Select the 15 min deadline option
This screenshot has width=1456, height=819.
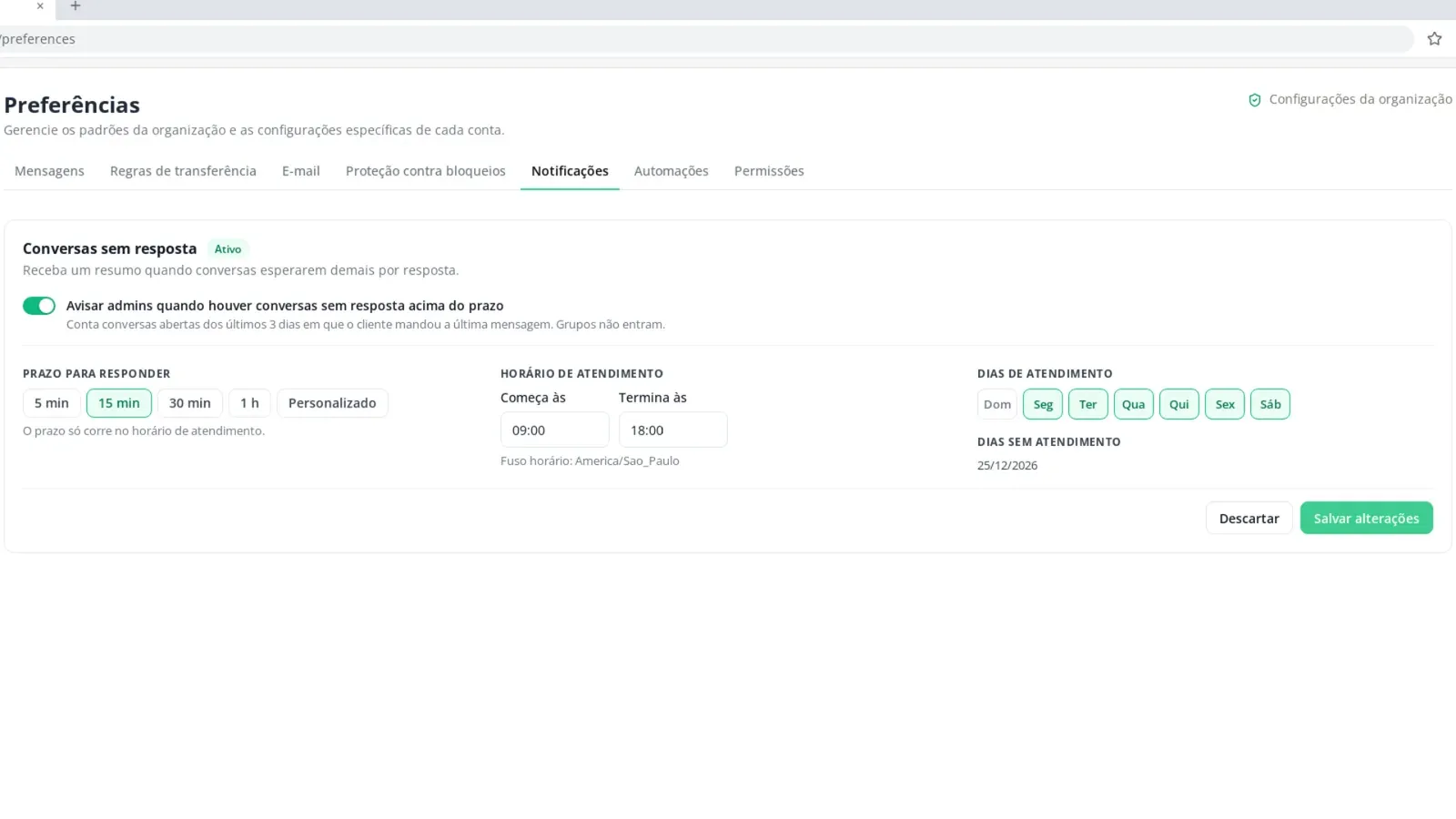coord(119,403)
